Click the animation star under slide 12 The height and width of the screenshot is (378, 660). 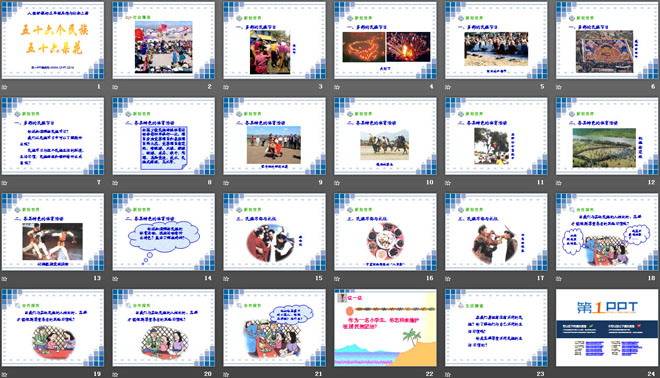point(559,183)
